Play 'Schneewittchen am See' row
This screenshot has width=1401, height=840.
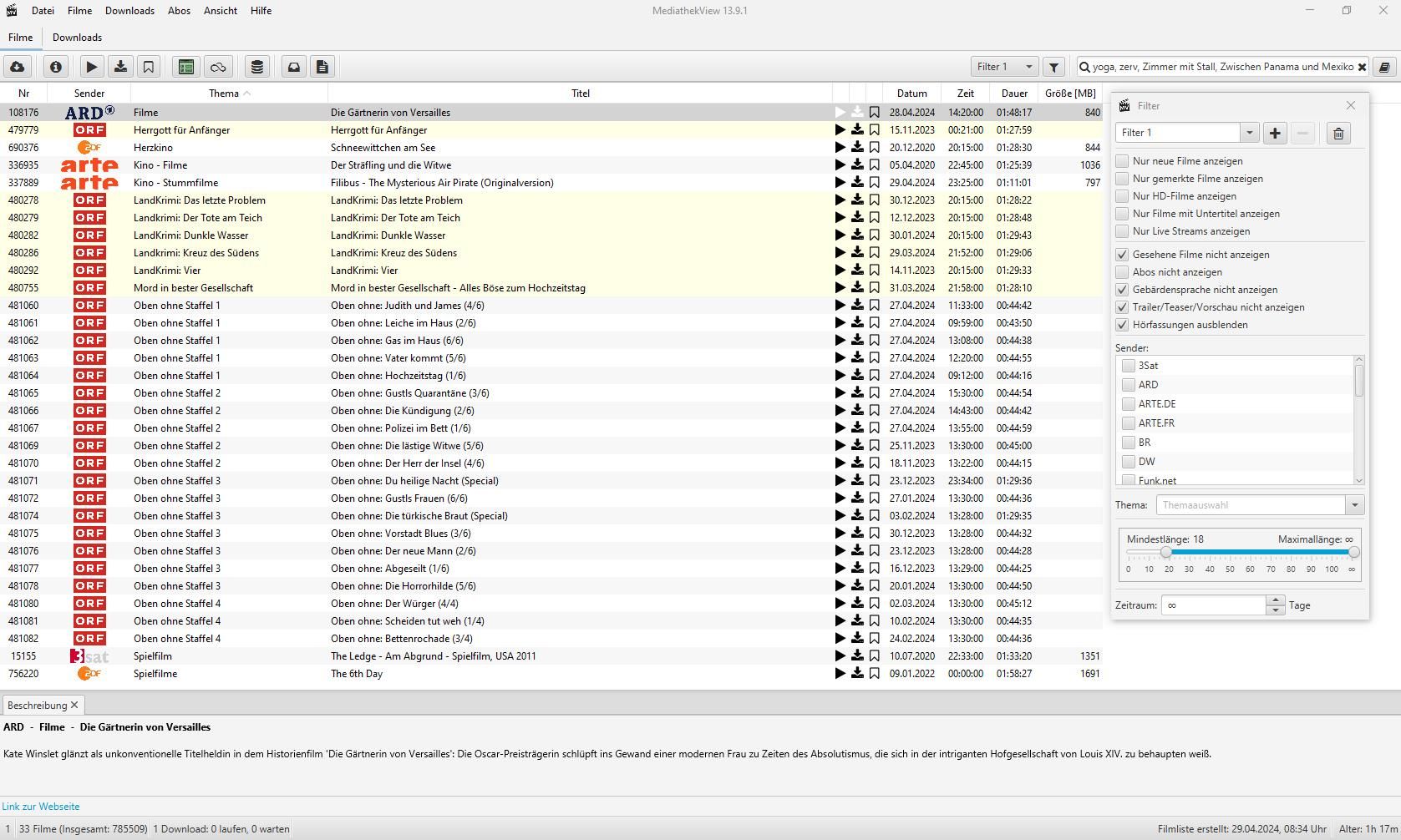(x=840, y=148)
